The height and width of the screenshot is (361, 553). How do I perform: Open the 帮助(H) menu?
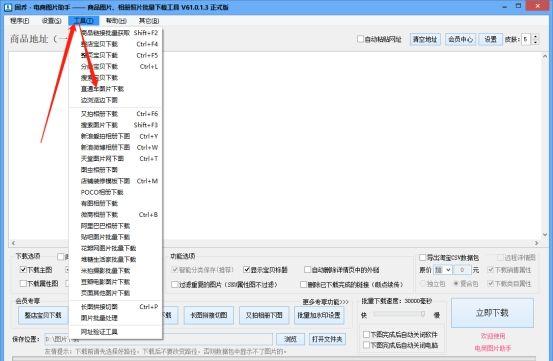[116, 21]
